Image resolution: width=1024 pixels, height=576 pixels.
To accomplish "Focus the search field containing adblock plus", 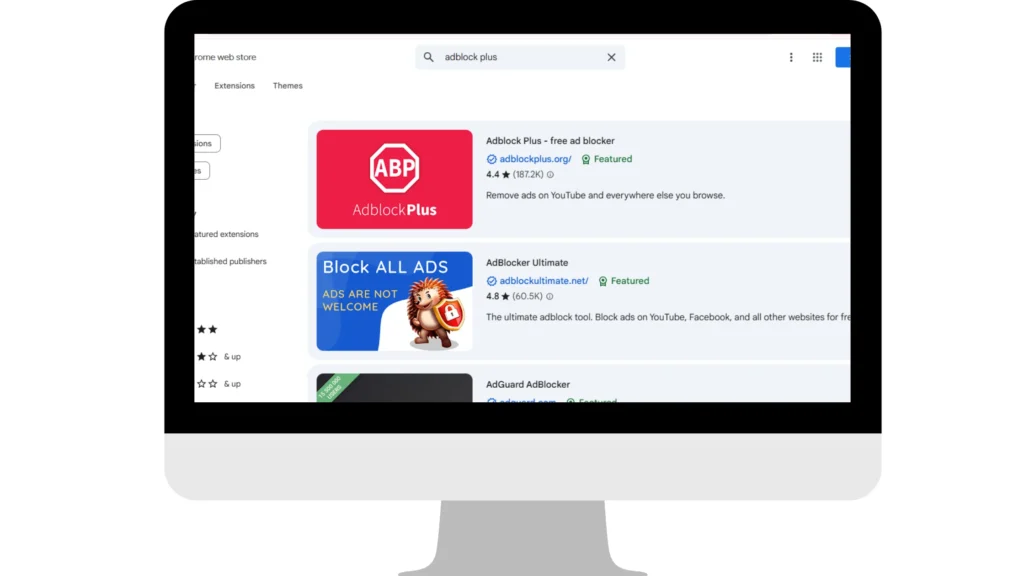I will click(520, 57).
